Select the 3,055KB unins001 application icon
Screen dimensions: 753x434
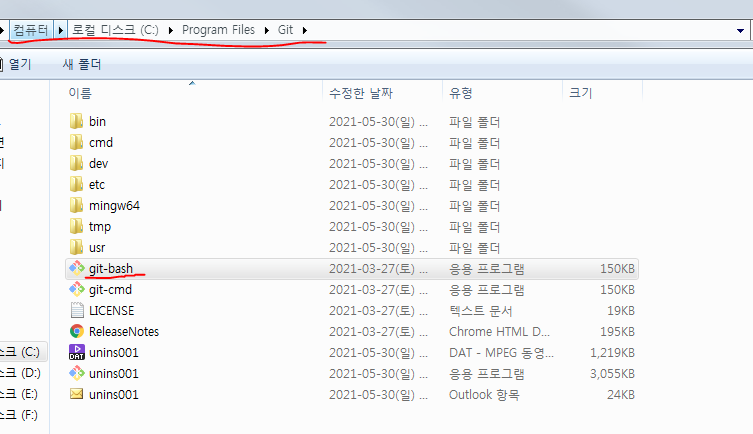pyautogui.click(x=77, y=374)
